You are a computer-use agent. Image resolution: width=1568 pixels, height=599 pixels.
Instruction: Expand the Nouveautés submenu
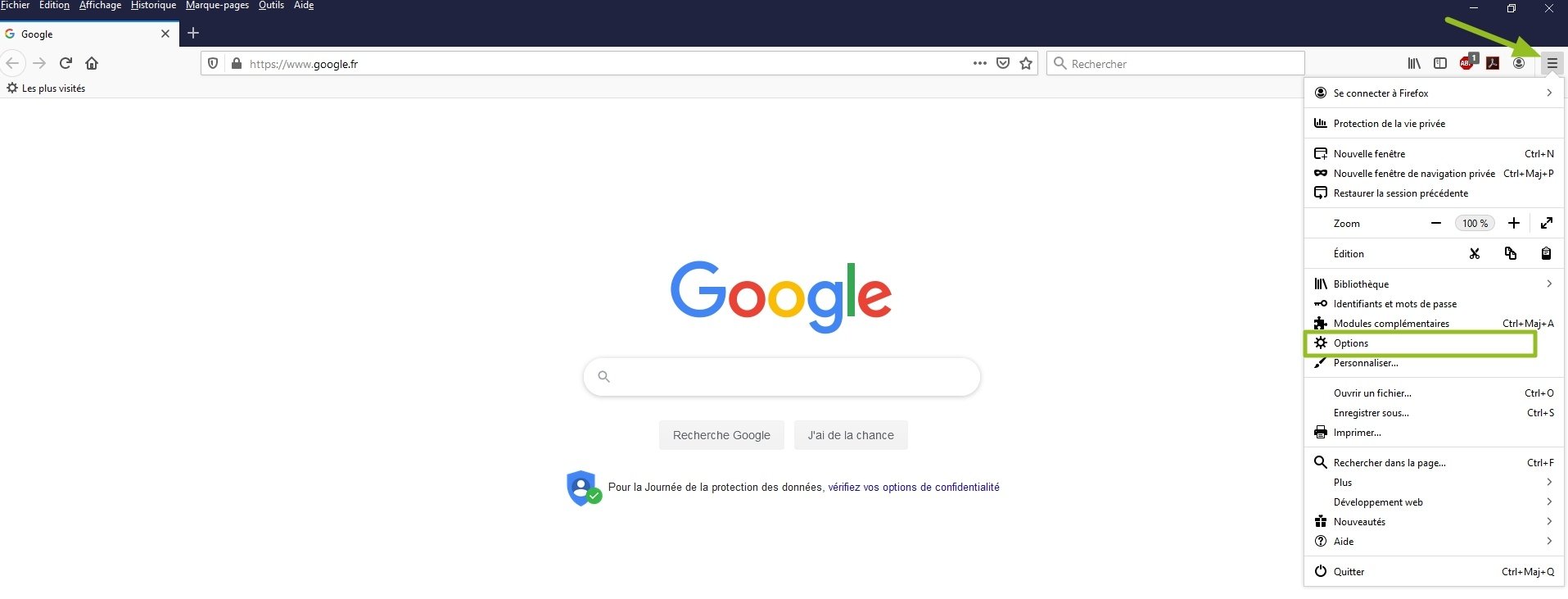click(x=1434, y=521)
